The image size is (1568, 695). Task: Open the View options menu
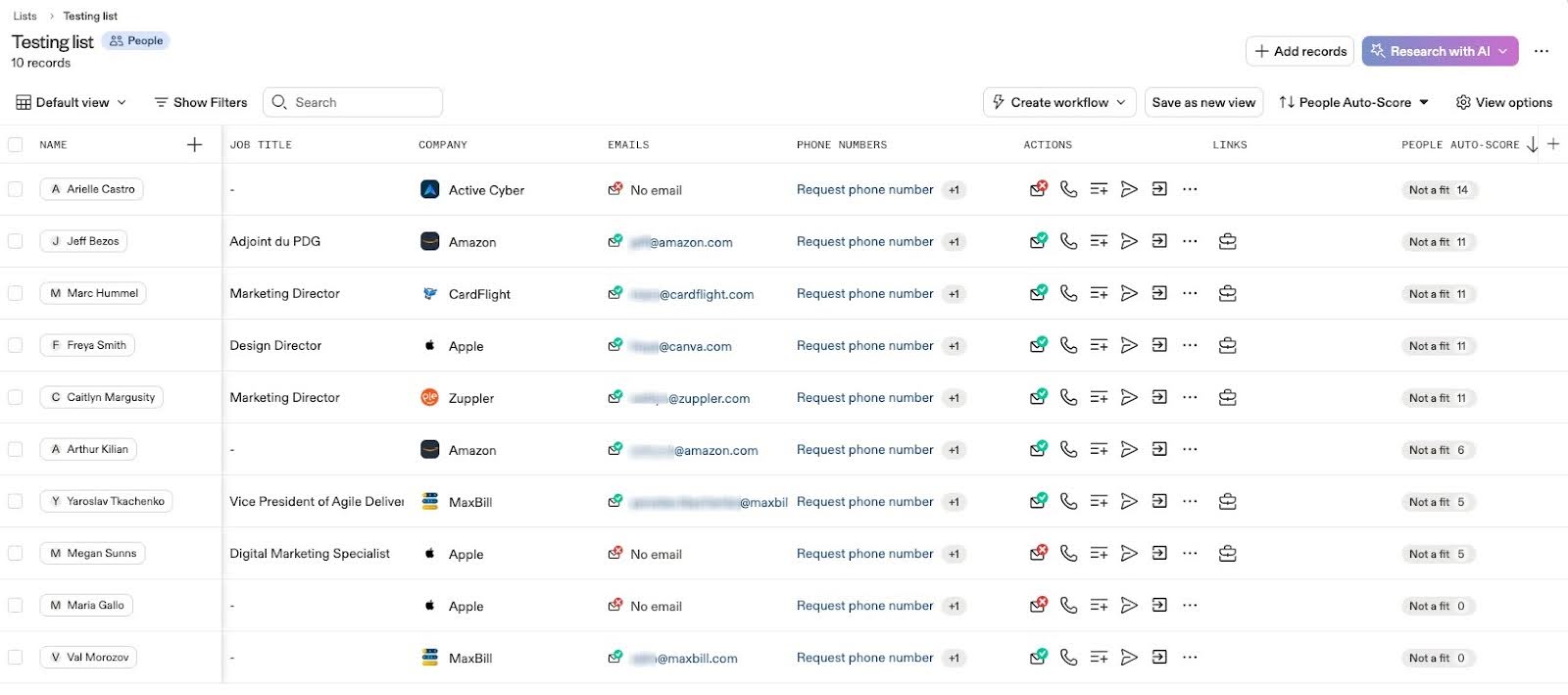(1503, 102)
